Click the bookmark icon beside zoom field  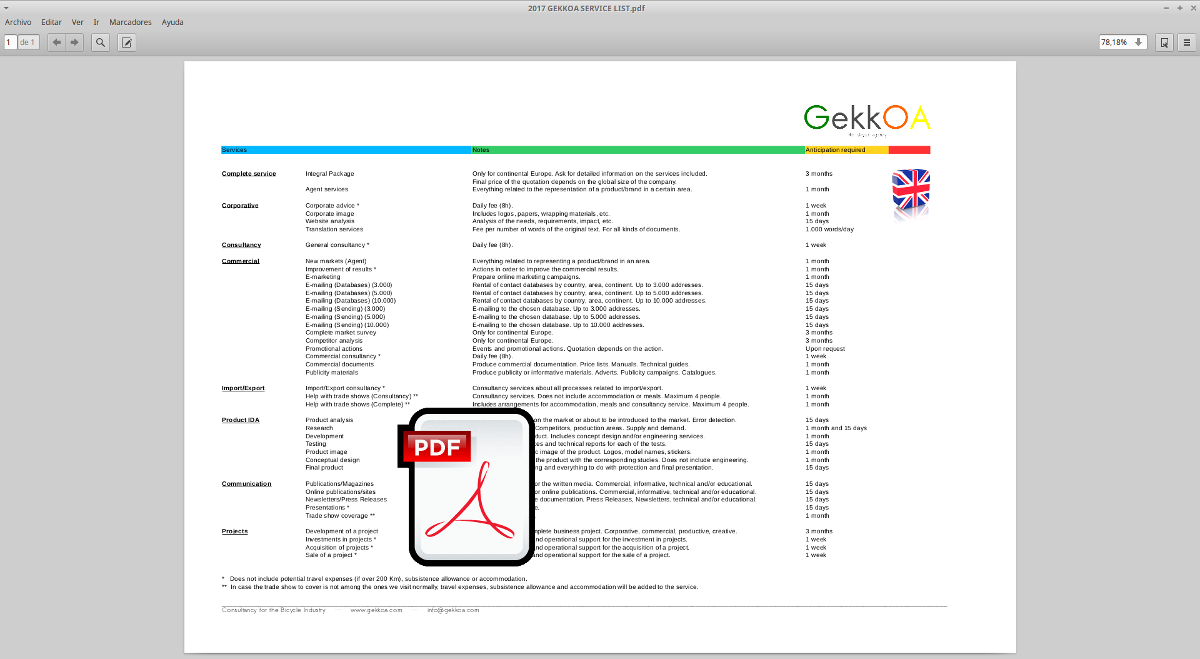click(x=1164, y=42)
